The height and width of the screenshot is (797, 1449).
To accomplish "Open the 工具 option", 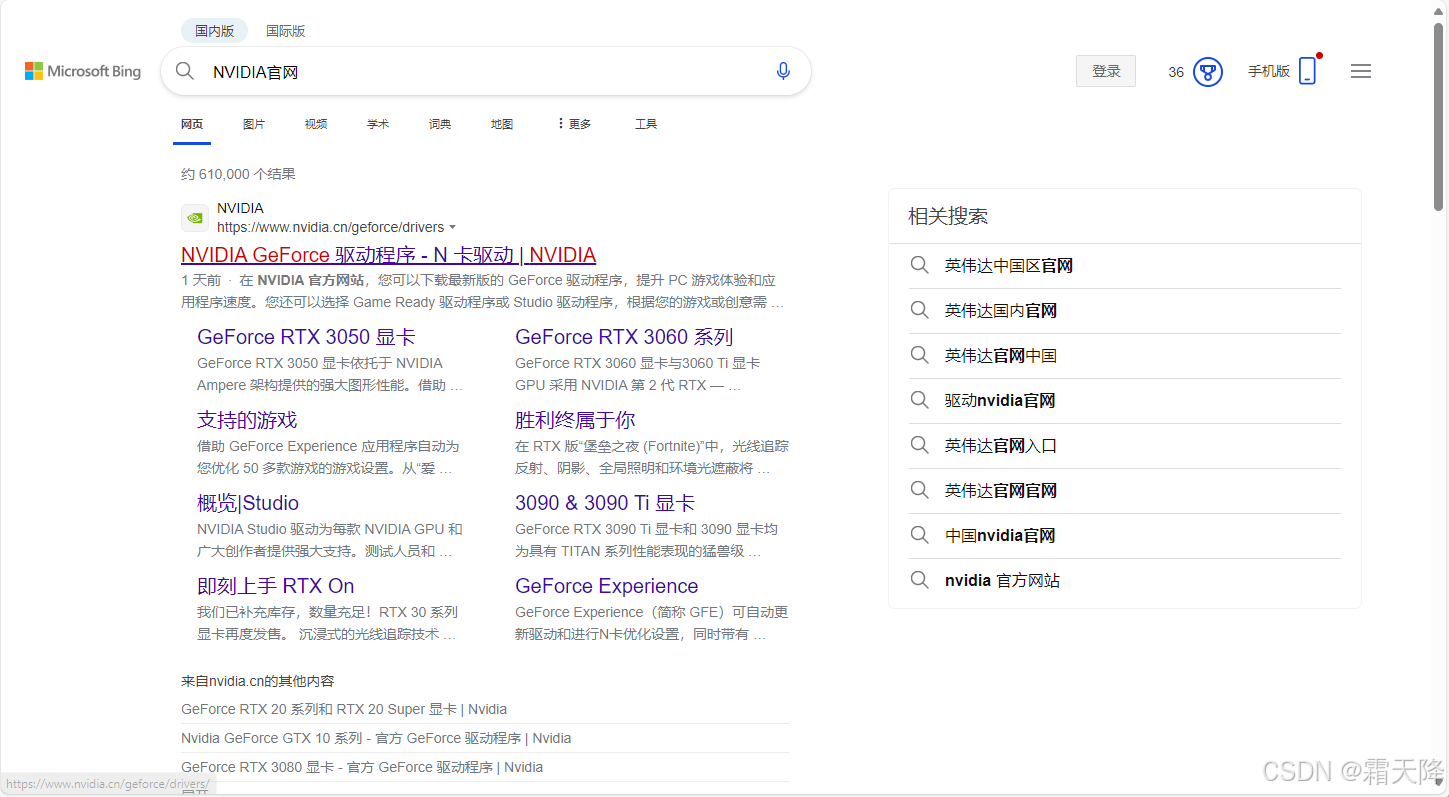I will (646, 124).
